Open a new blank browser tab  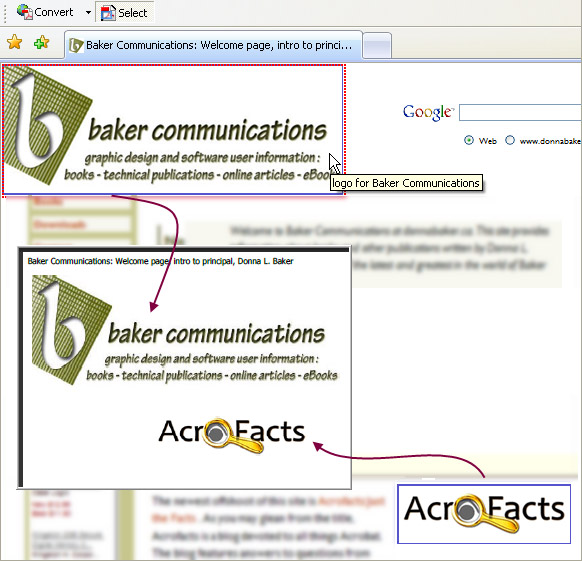tap(377, 46)
